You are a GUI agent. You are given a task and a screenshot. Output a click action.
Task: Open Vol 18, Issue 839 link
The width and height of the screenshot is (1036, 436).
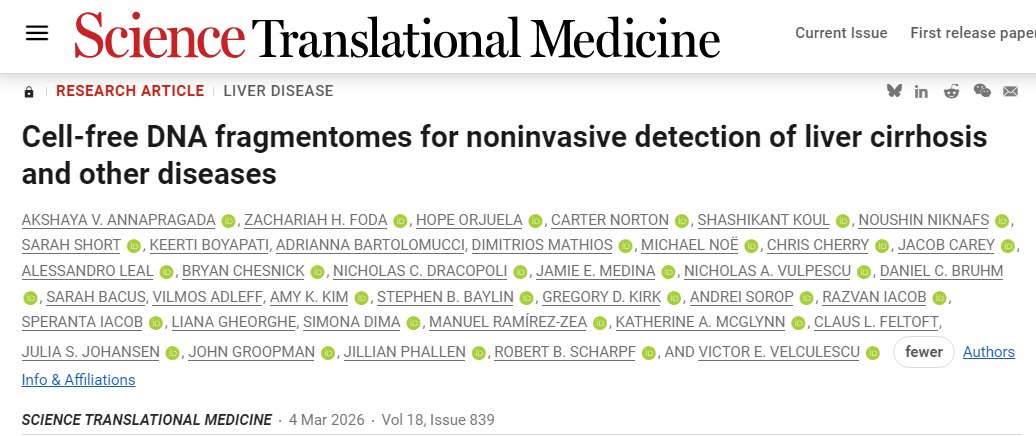[438, 420]
